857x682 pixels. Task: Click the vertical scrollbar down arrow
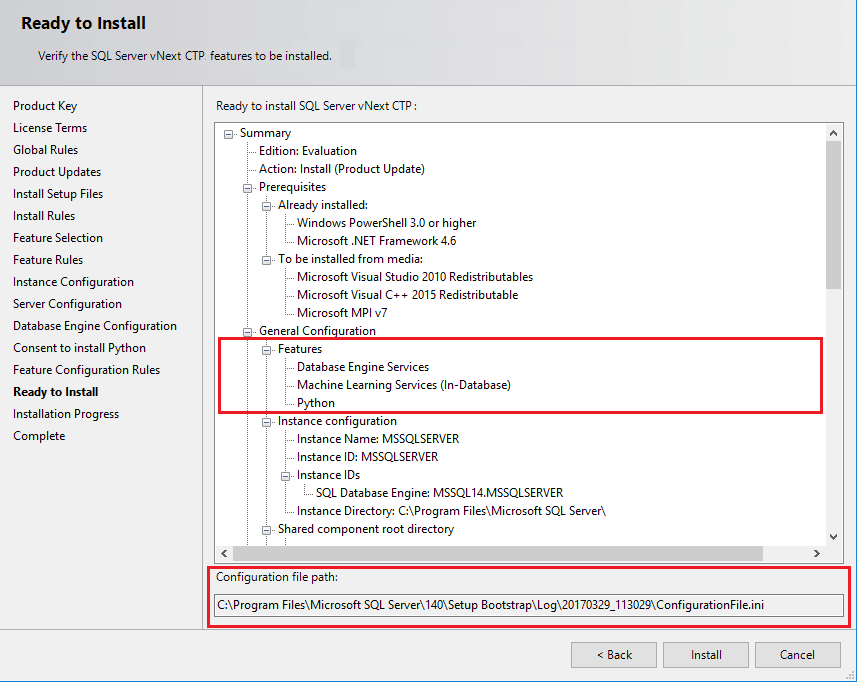pyautogui.click(x=833, y=536)
